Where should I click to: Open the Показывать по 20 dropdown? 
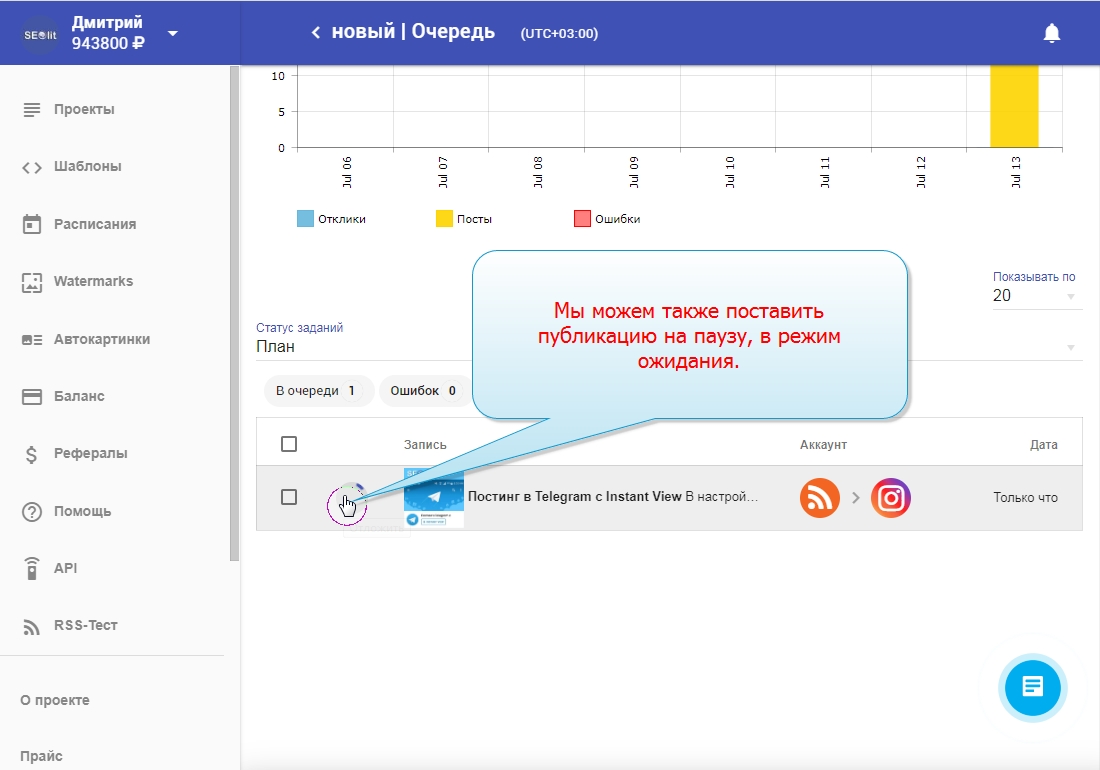1036,296
